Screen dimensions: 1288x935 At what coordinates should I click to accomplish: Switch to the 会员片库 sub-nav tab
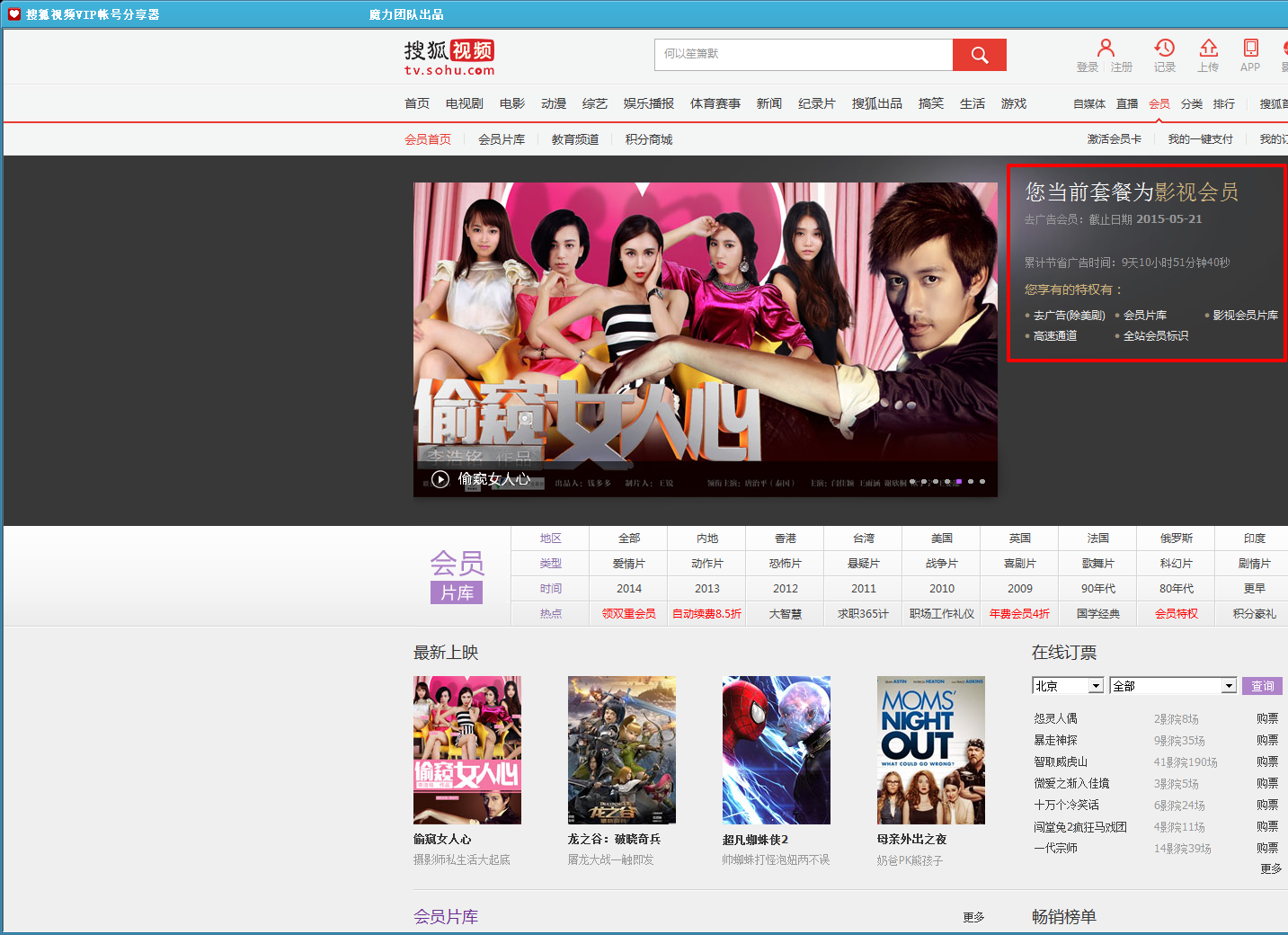(x=502, y=139)
